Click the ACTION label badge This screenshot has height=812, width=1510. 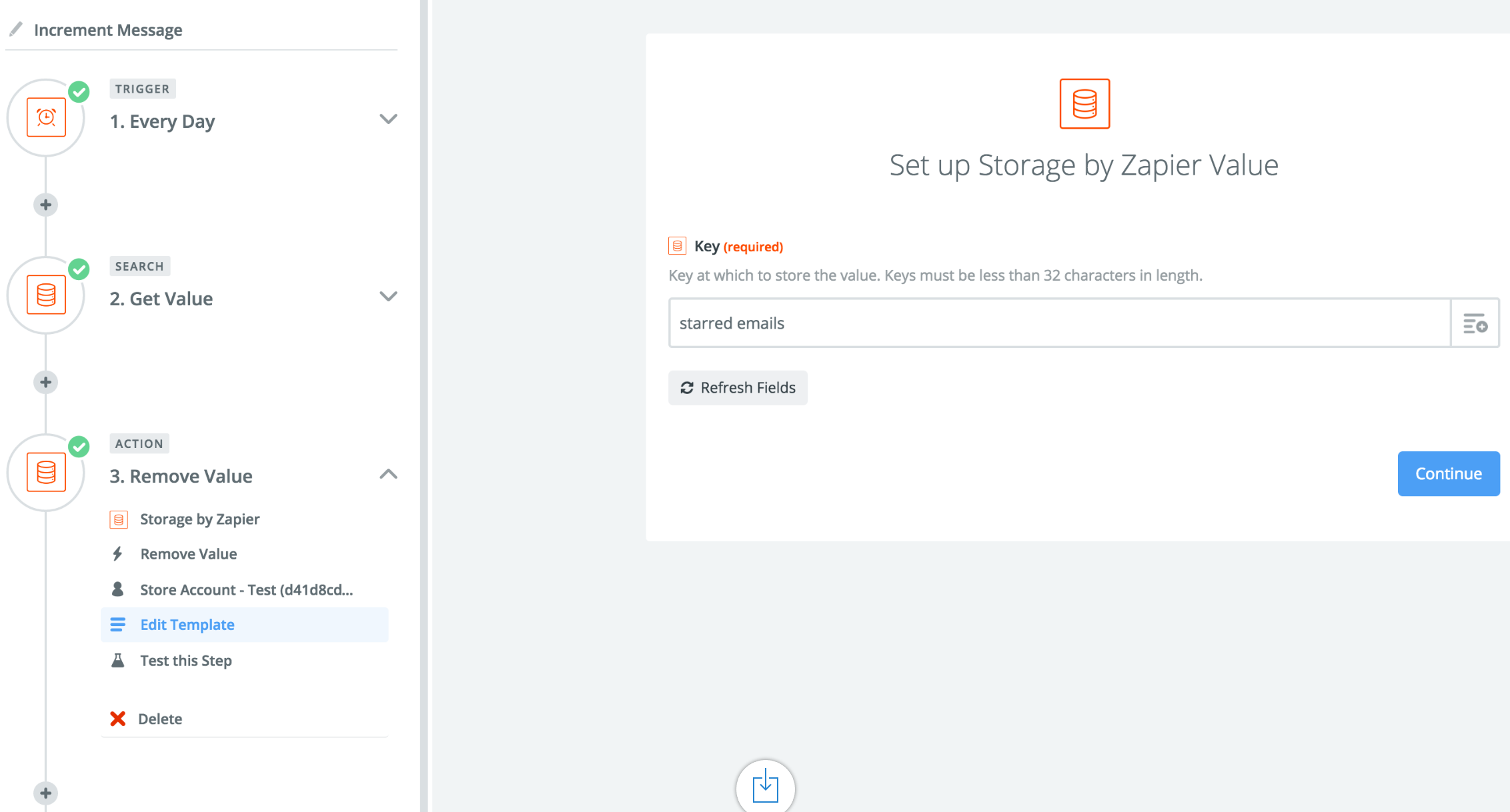139,443
